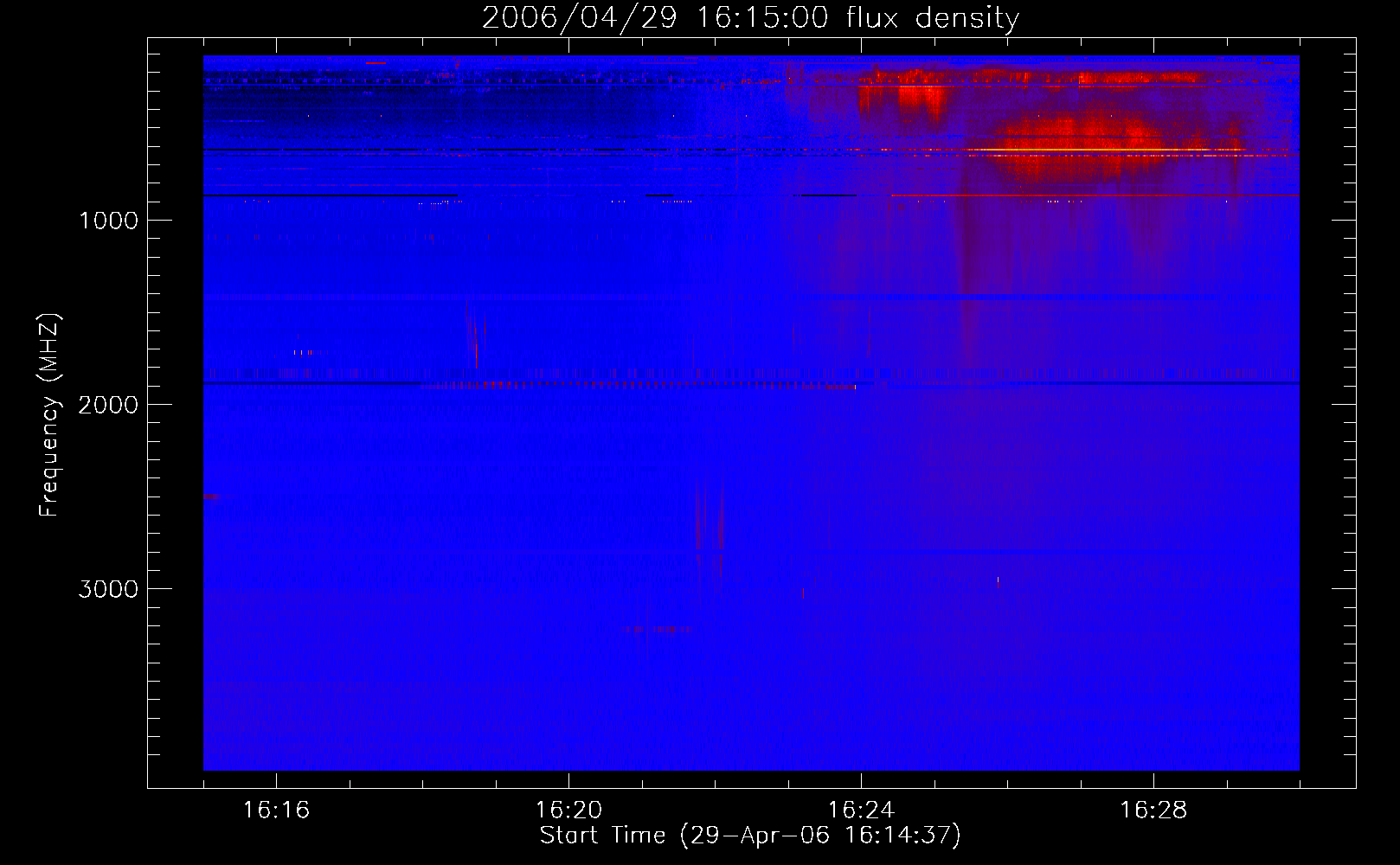Image resolution: width=1400 pixels, height=865 pixels.
Task: Click the "16:20" time tick label
Action: point(568,811)
